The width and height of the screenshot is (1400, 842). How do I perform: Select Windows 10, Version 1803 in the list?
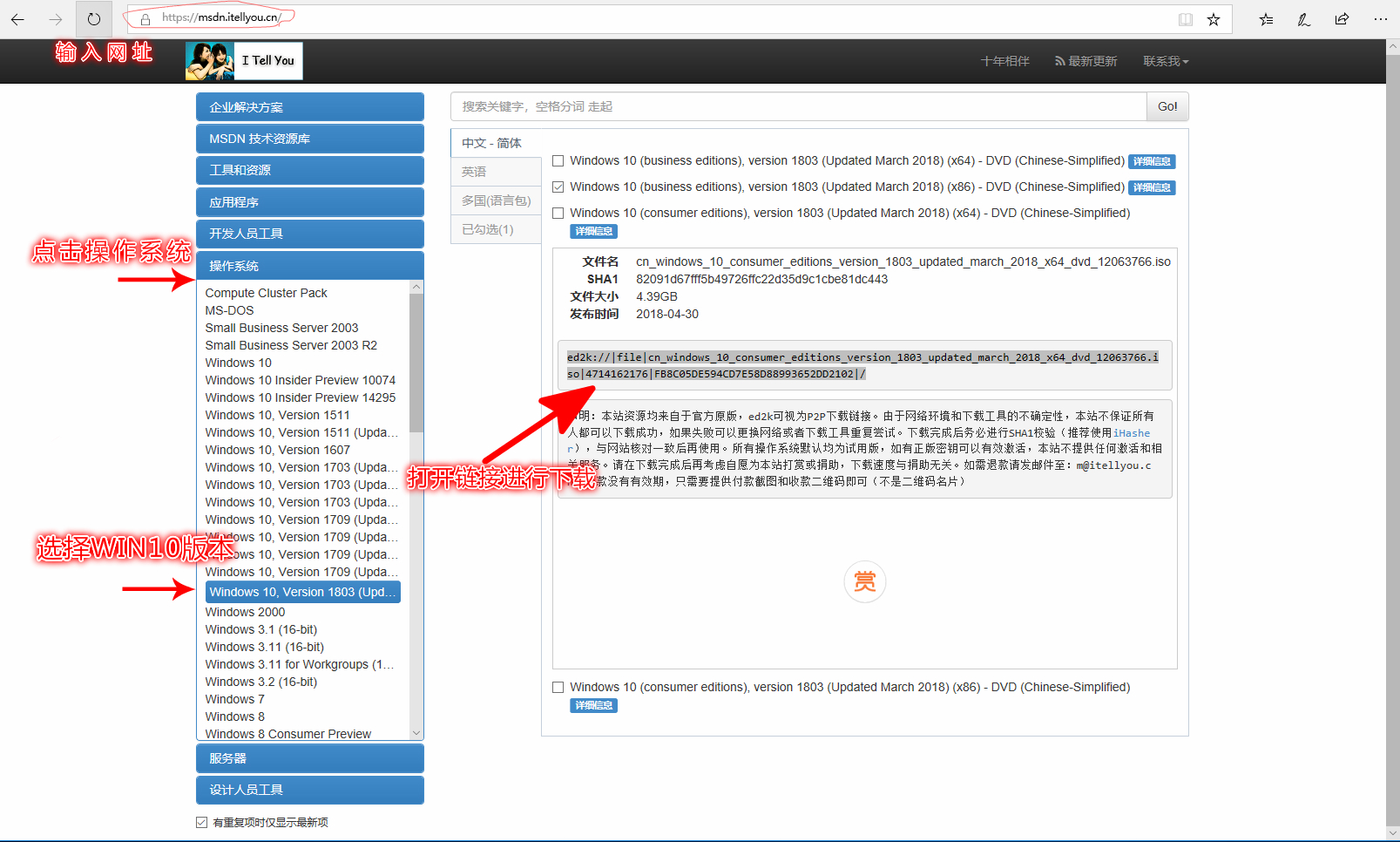(302, 591)
